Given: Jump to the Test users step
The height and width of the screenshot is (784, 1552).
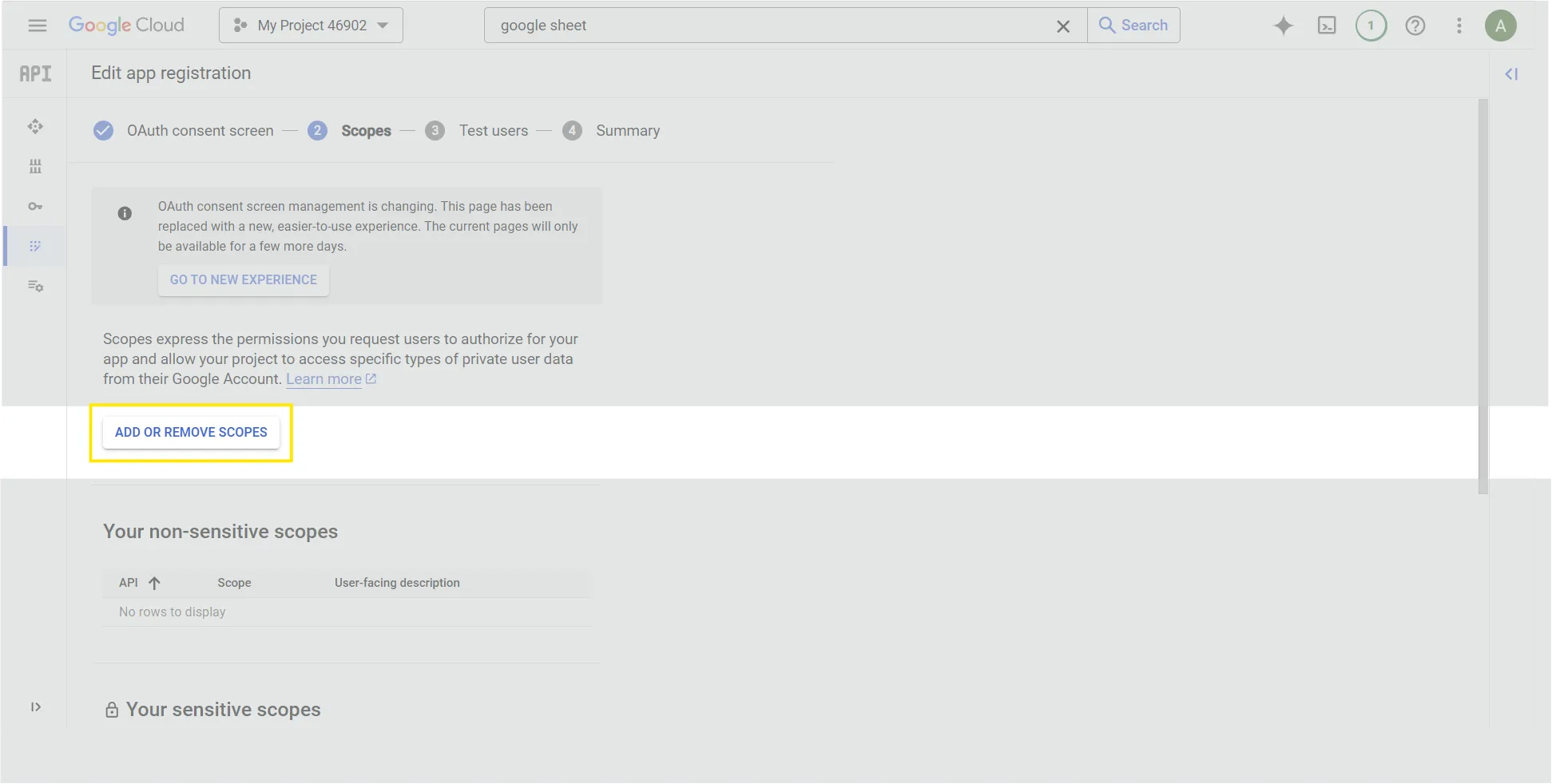Looking at the screenshot, I should (x=477, y=130).
